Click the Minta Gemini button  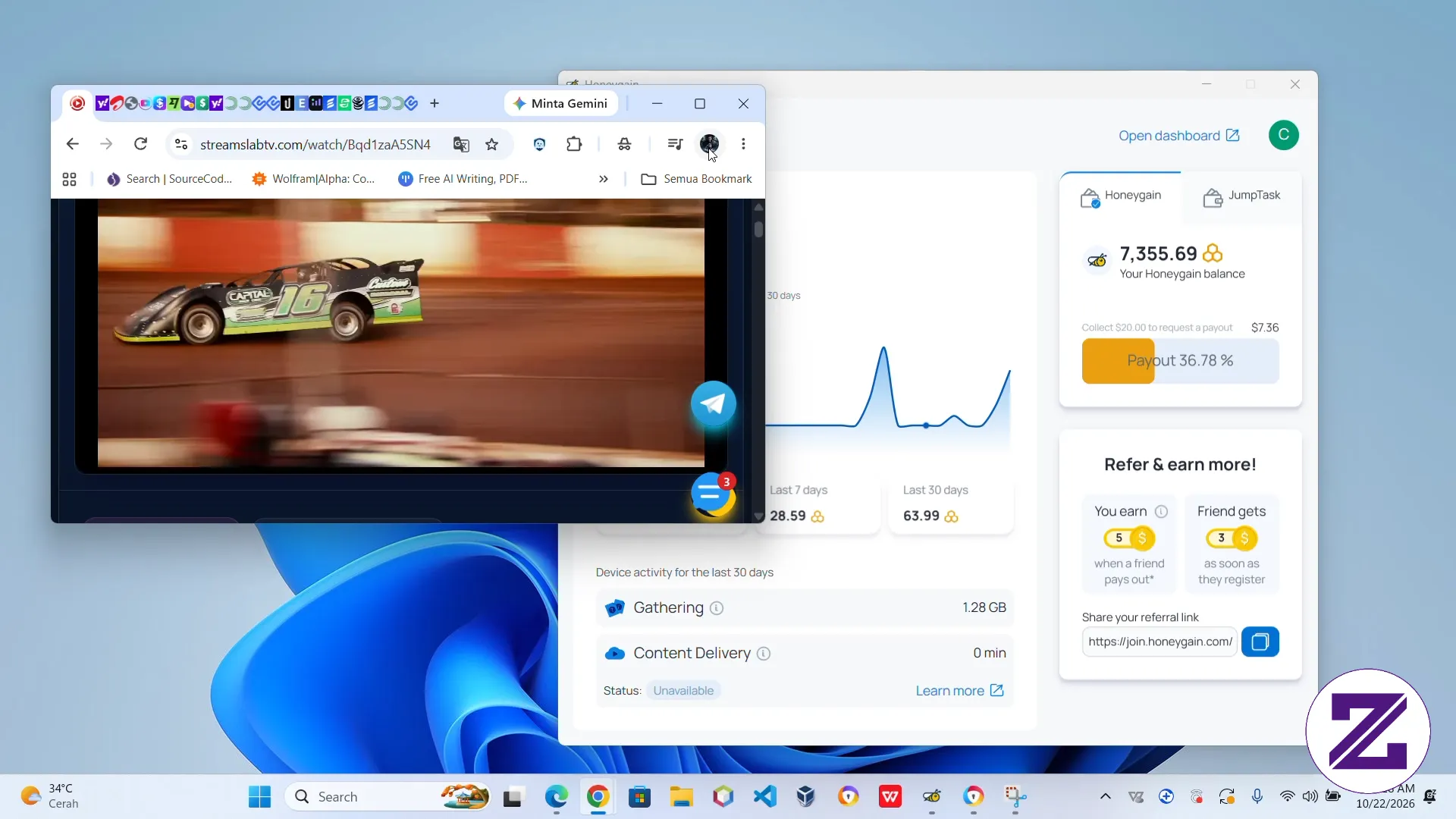point(561,103)
